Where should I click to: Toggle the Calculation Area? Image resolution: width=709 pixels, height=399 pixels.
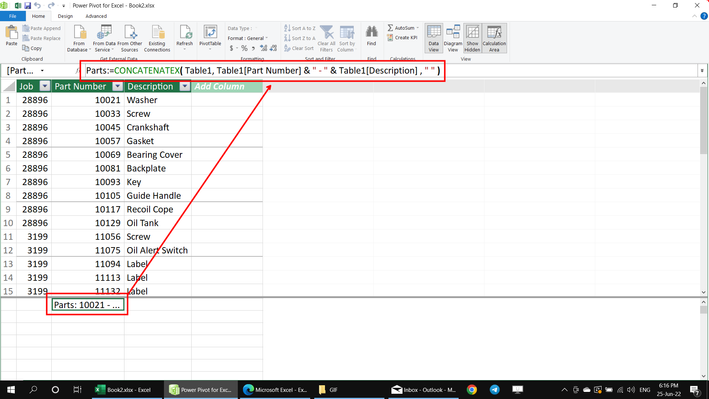494,38
